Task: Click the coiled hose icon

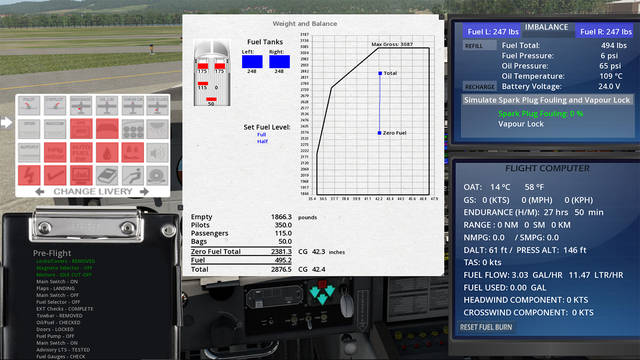Action: (x=158, y=175)
